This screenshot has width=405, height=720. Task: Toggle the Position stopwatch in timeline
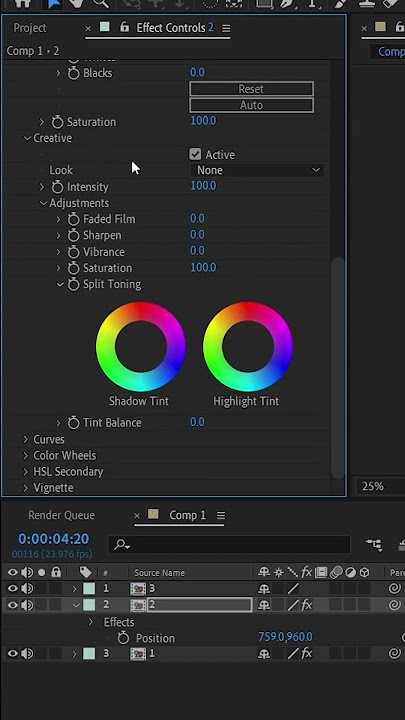click(x=123, y=638)
